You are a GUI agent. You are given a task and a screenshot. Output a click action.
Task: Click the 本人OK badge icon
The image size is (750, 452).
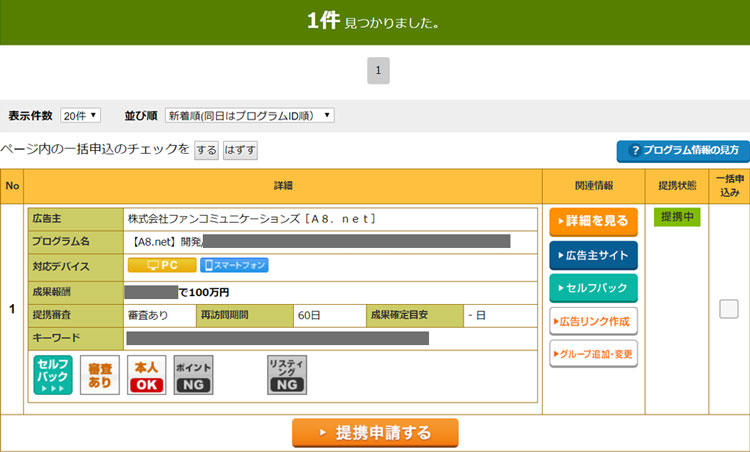coord(146,375)
